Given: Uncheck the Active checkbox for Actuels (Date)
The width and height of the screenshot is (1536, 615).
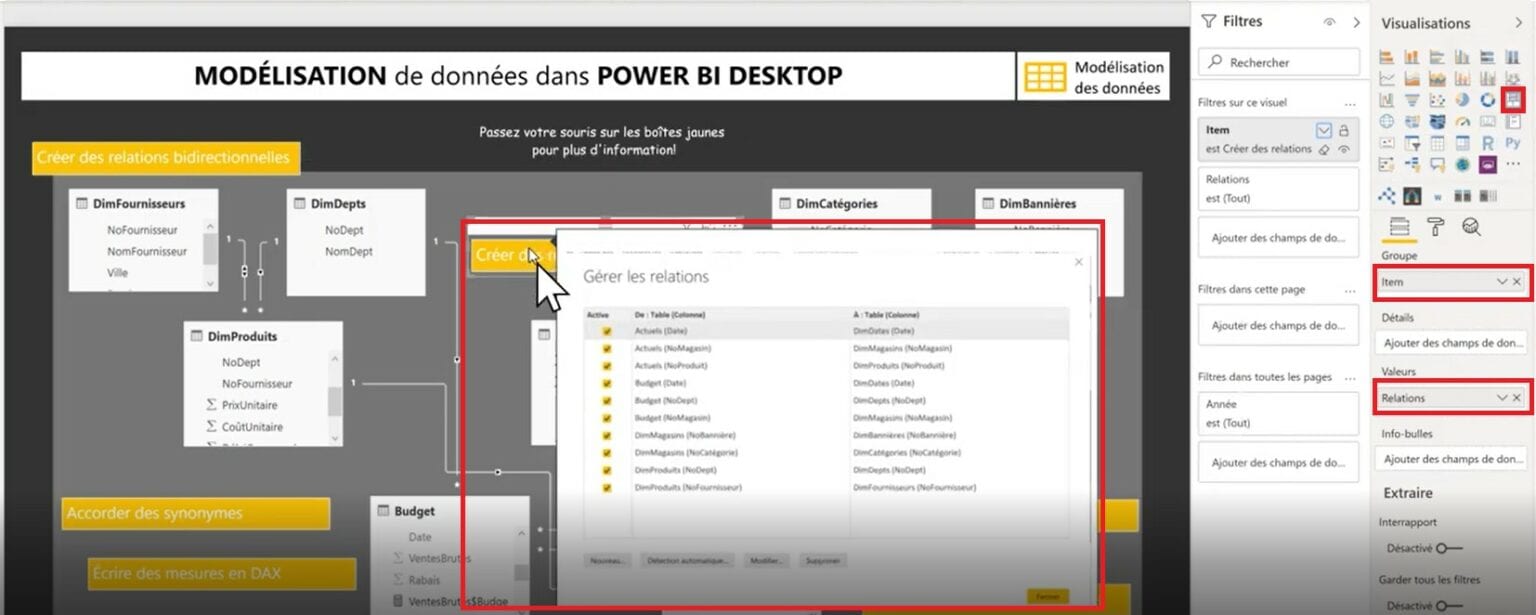Looking at the screenshot, I should (x=606, y=331).
